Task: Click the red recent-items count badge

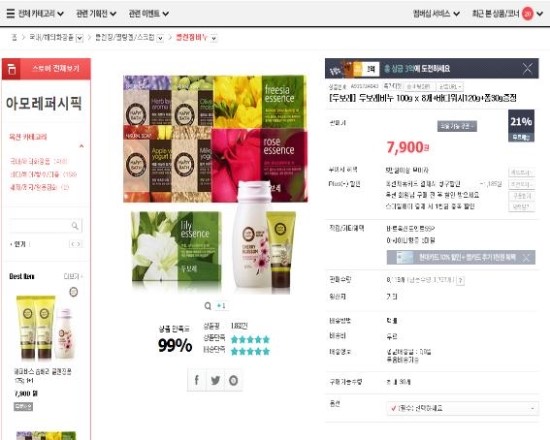Action: coord(527,14)
